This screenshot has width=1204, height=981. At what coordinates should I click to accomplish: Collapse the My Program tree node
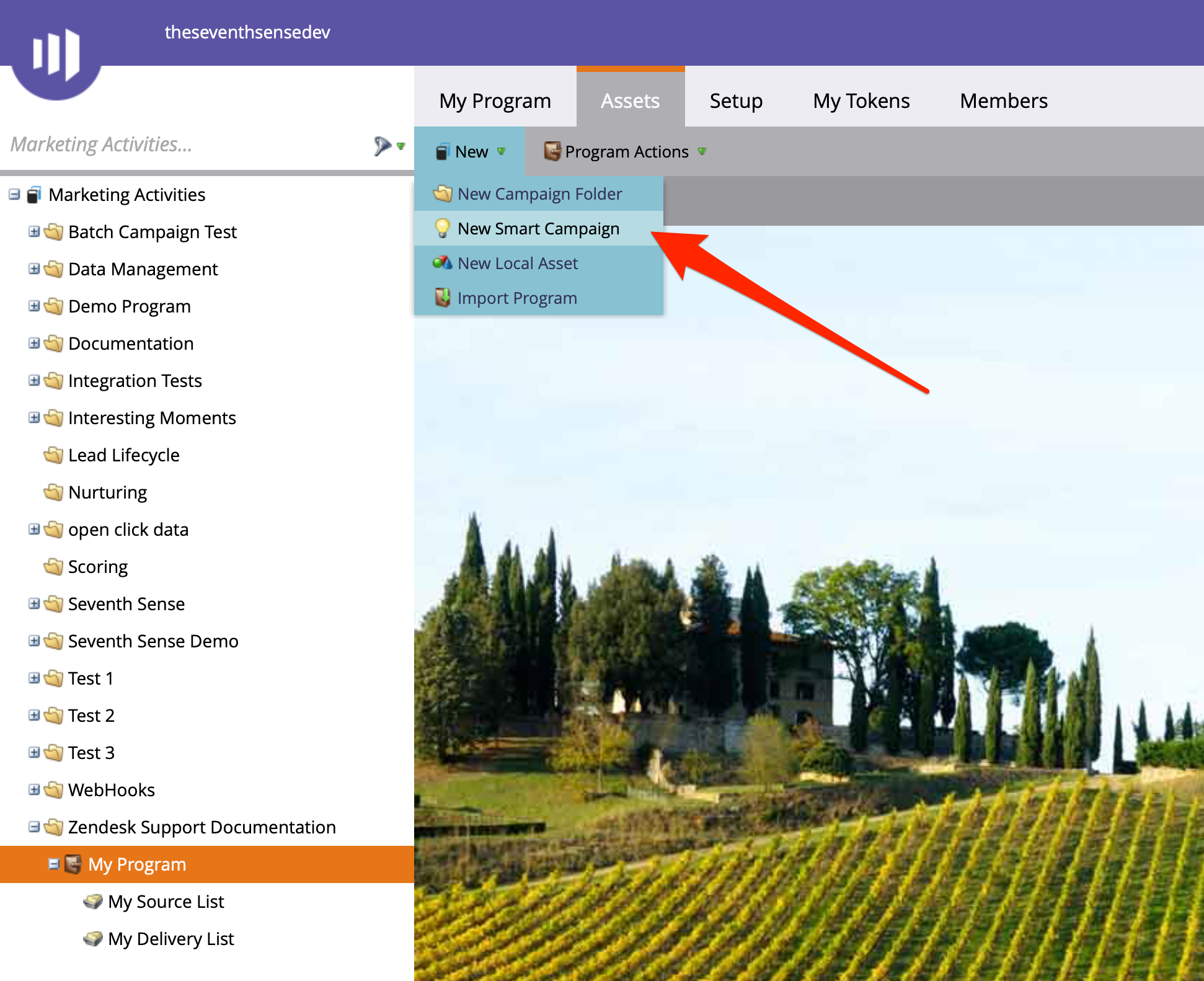[x=54, y=864]
